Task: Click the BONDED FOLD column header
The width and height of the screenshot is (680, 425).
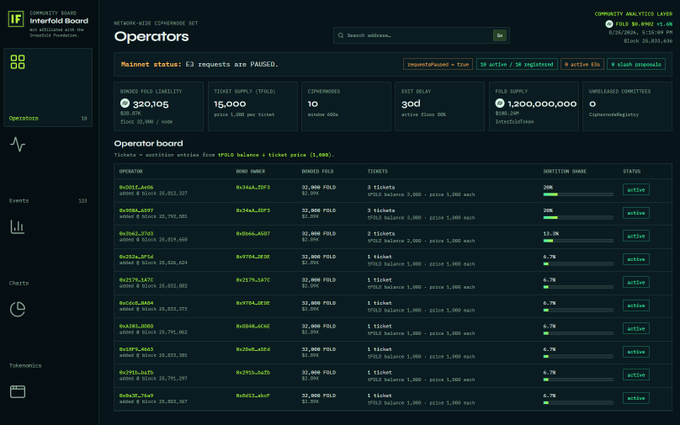Action: (318, 171)
